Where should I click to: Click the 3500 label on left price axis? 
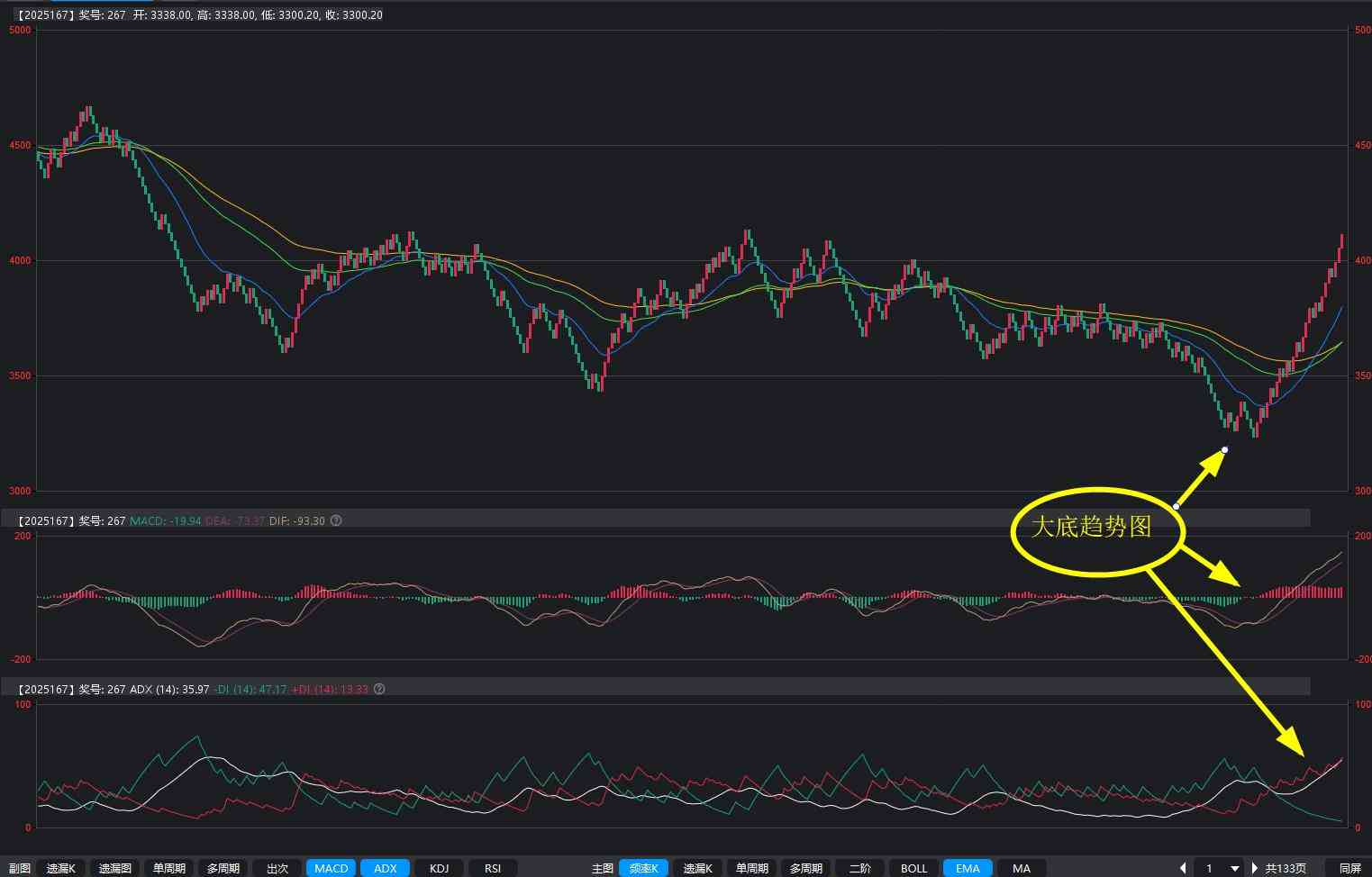coord(20,375)
